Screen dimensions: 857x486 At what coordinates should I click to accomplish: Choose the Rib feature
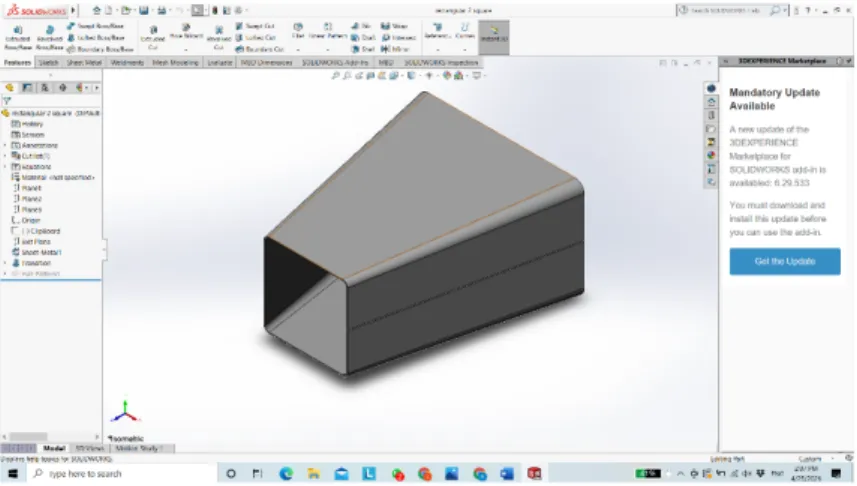coord(361,26)
